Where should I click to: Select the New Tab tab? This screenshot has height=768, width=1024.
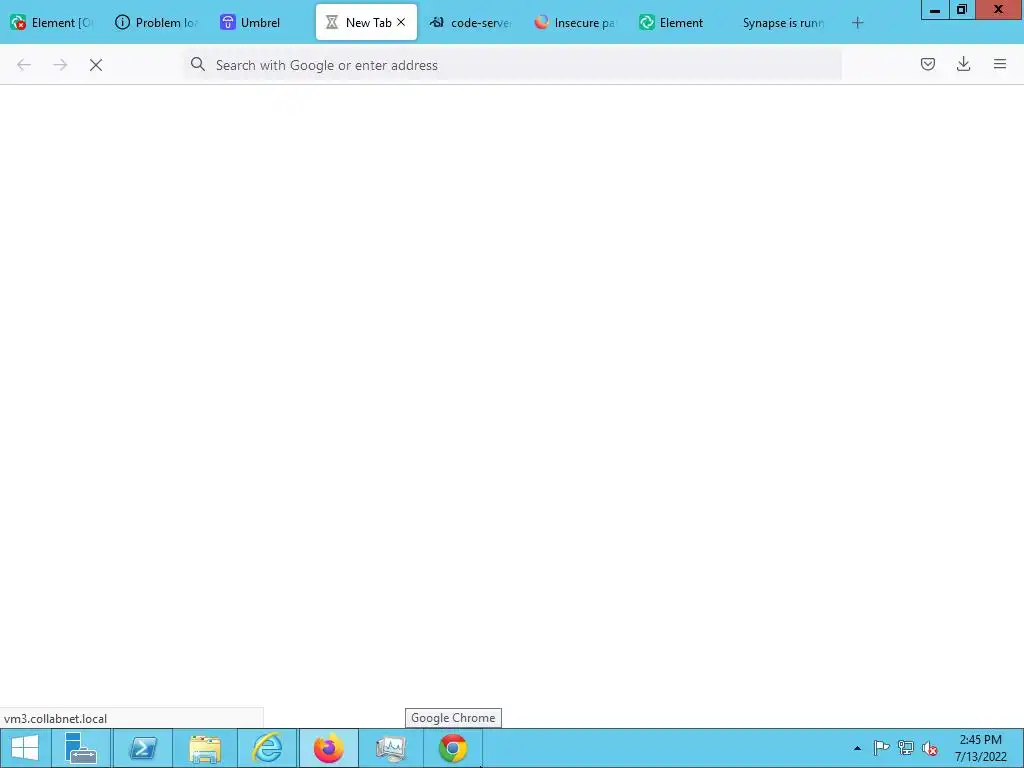coord(366,23)
